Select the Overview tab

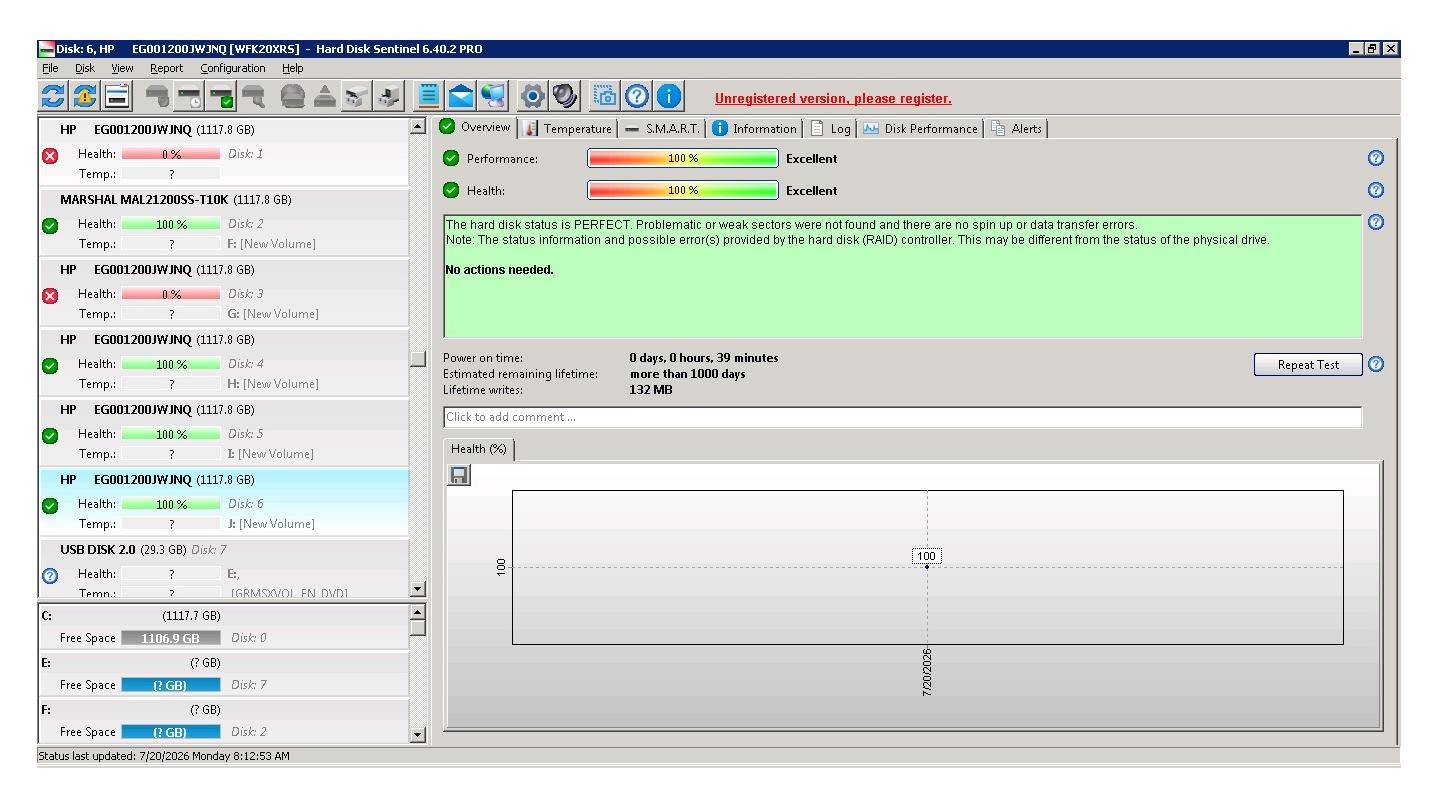[x=476, y=127]
